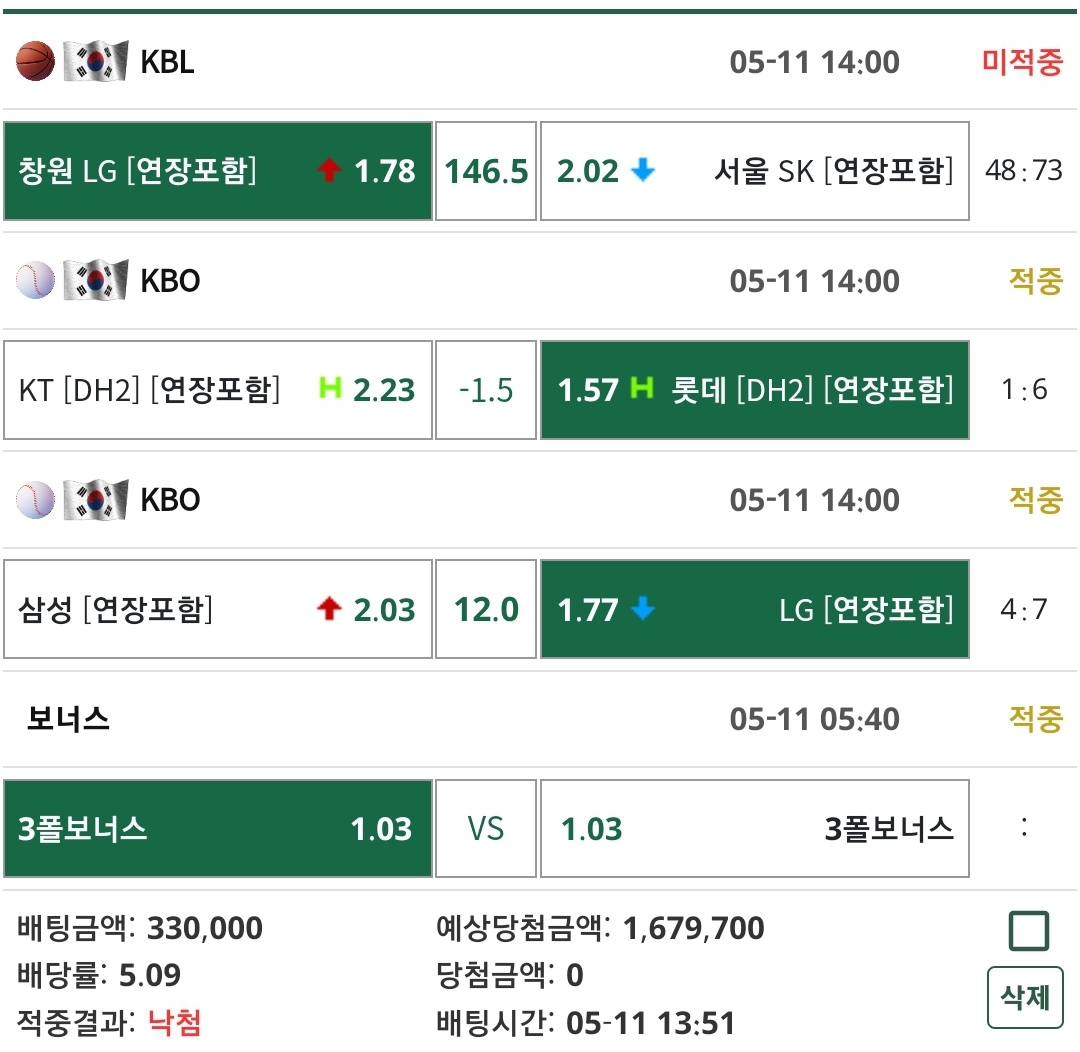This screenshot has height=1052, width=1080.
Task: Select the 서울 SK 2.02 bet cell
Action: (754, 171)
